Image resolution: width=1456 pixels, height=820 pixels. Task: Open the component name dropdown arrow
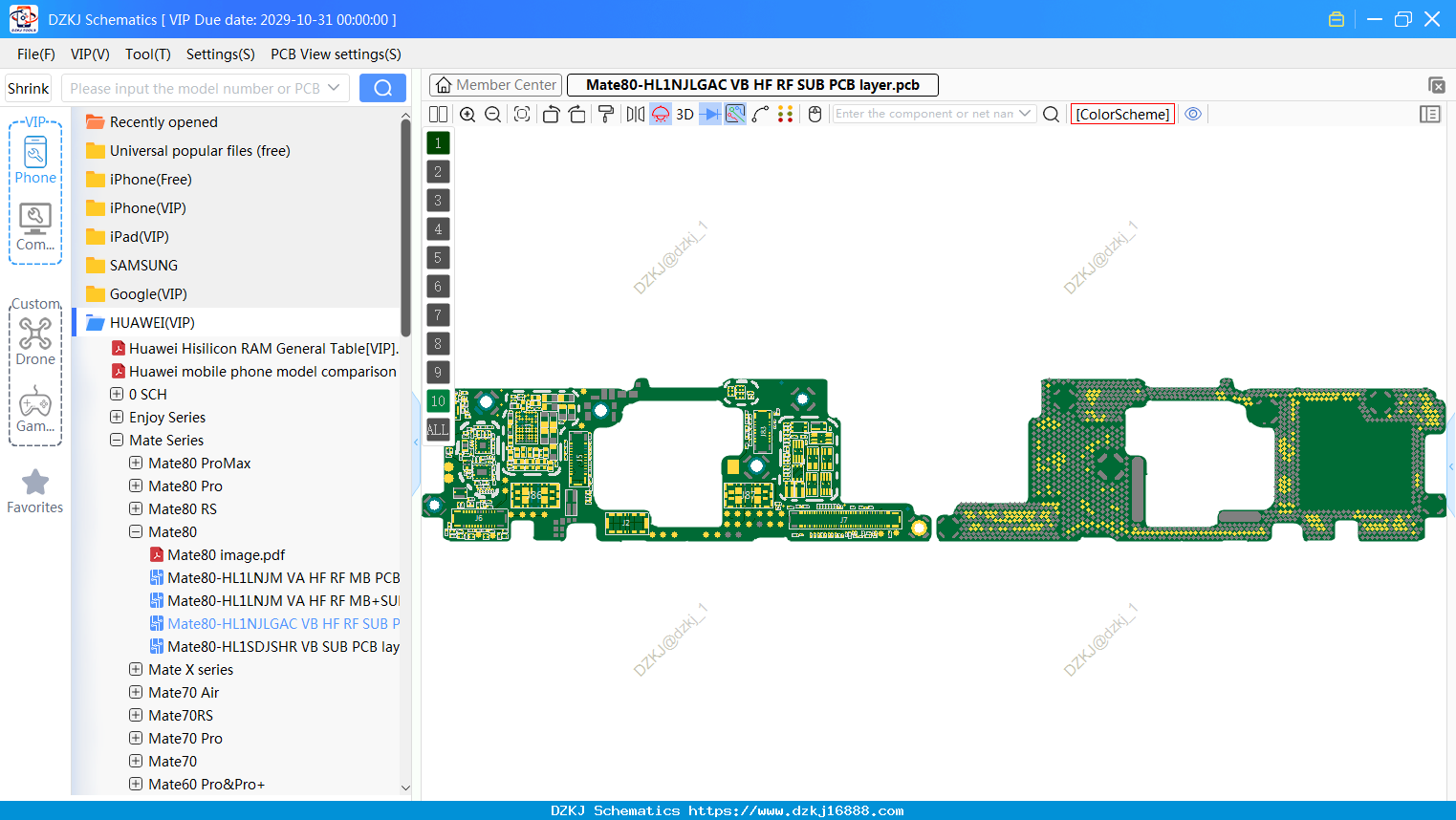pyautogui.click(x=1026, y=114)
